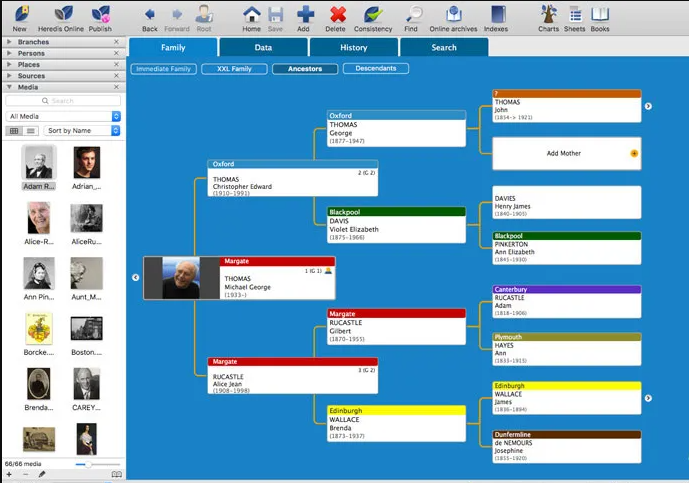The width and height of the screenshot is (689, 483).
Task: Click the minus icon to remove media
Action: pyautogui.click(x=25, y=474)
